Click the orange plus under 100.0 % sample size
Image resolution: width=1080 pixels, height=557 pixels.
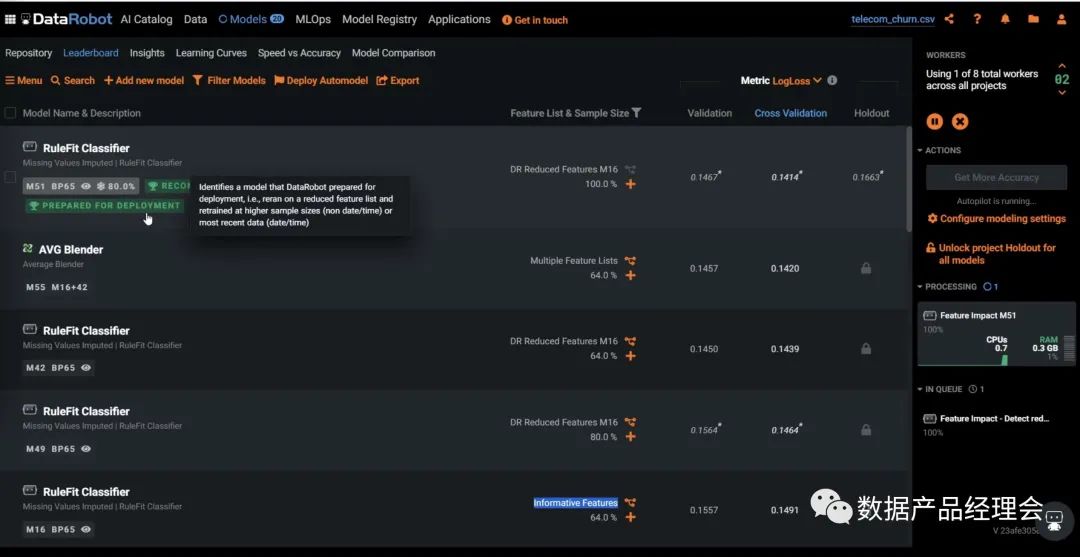point(630,184)
